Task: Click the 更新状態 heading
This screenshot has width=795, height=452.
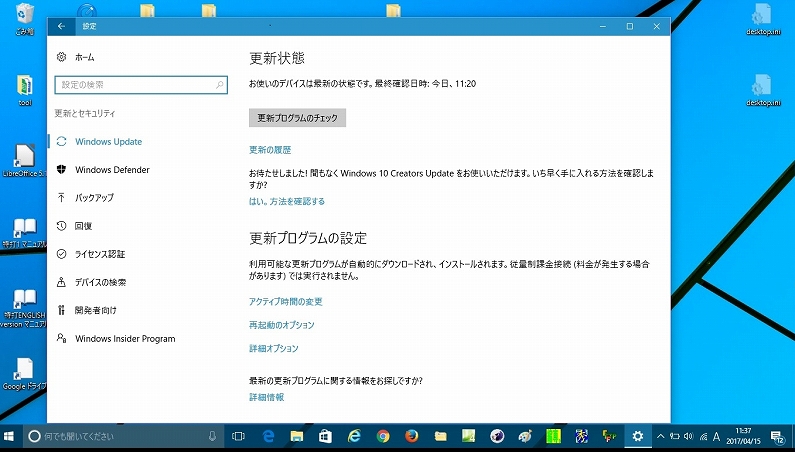Action: 277,58
